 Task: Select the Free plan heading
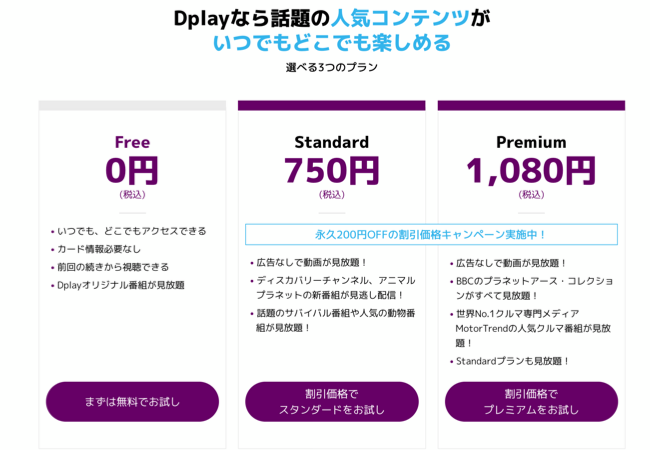point(132,142)
